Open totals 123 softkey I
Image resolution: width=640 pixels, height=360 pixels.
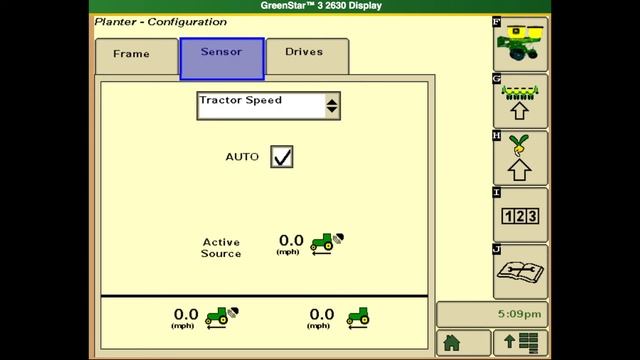[520, 215]
